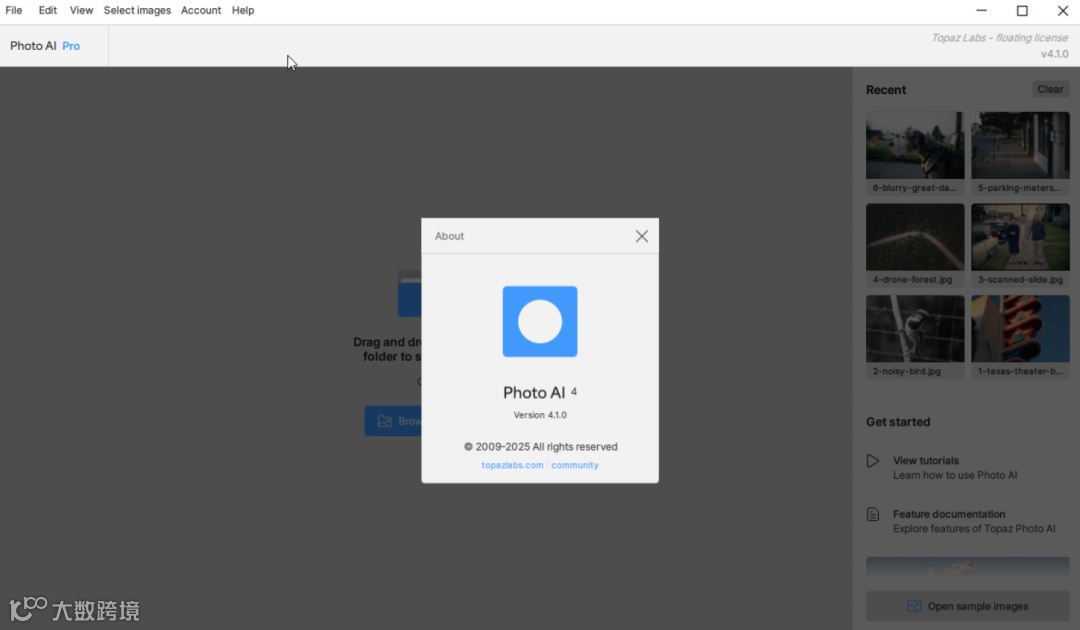Open recent image 6-blurry-great-da...
The width and height of the screenshot is (1080, 630).
point(915,153)
